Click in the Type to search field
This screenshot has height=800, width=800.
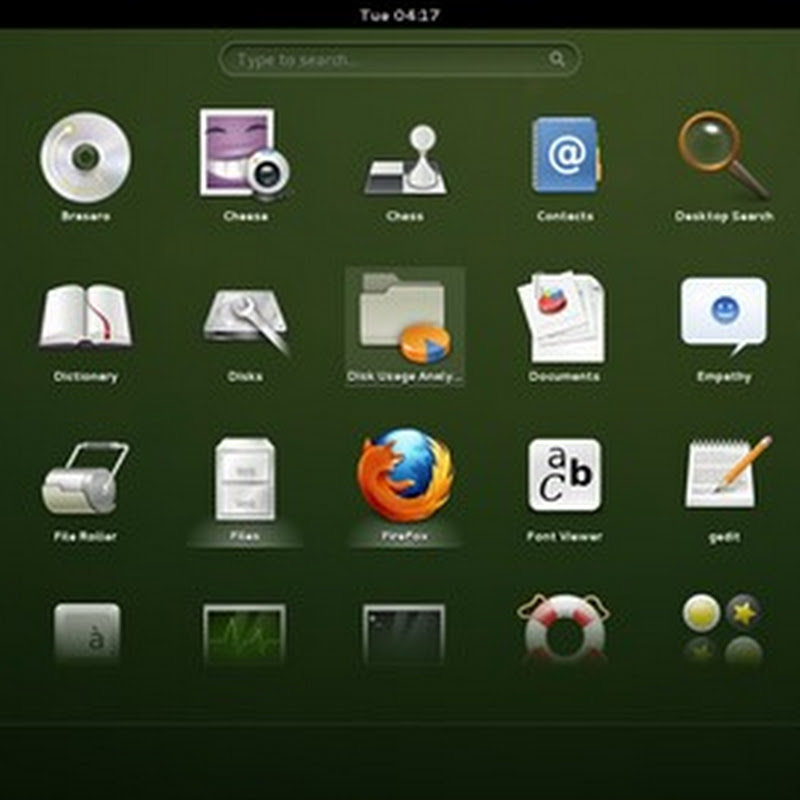coord(400,59)
